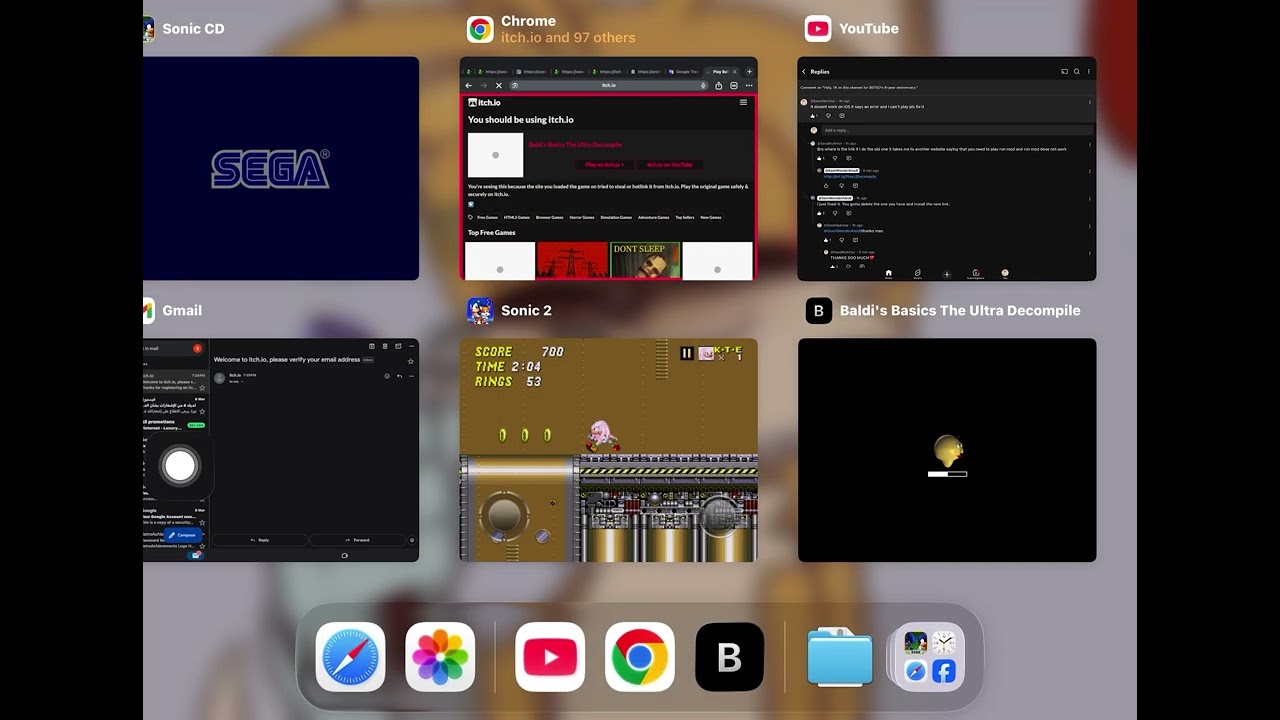Click the reply arrow icon next to sender
This screenshot has height=720, width=1280.
coord(399,376)
